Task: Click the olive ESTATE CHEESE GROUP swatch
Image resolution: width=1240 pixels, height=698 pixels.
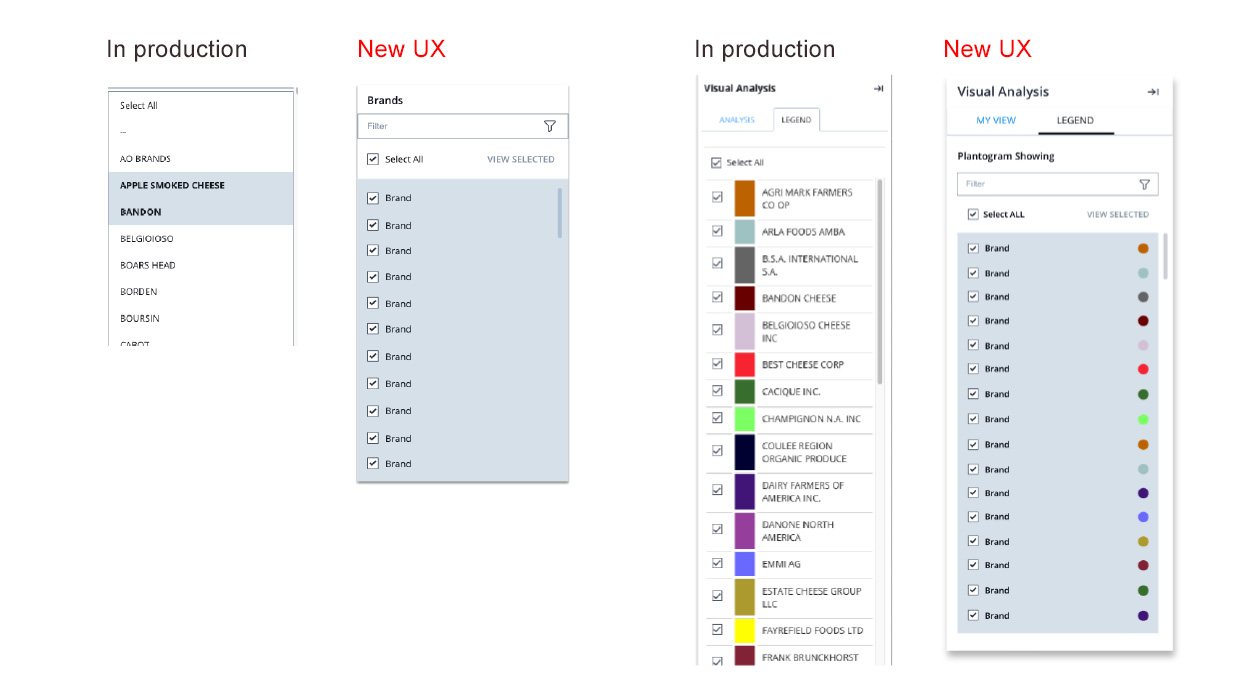Action: point(744,597)
